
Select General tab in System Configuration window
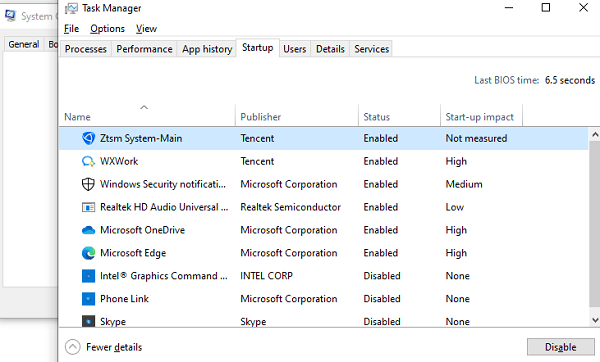[x=24, y=44]
